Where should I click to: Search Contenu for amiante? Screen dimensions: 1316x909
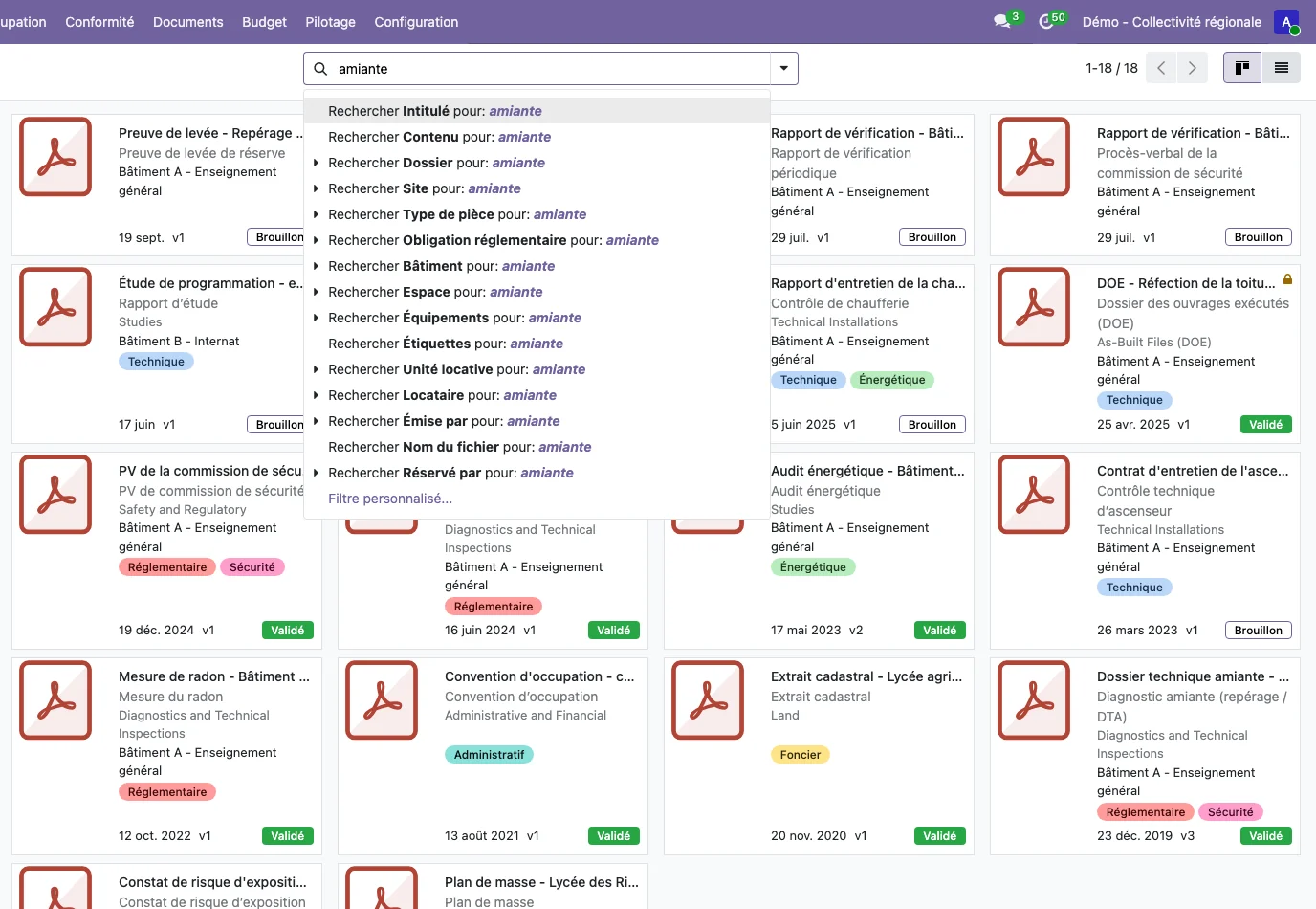[537, 137]
